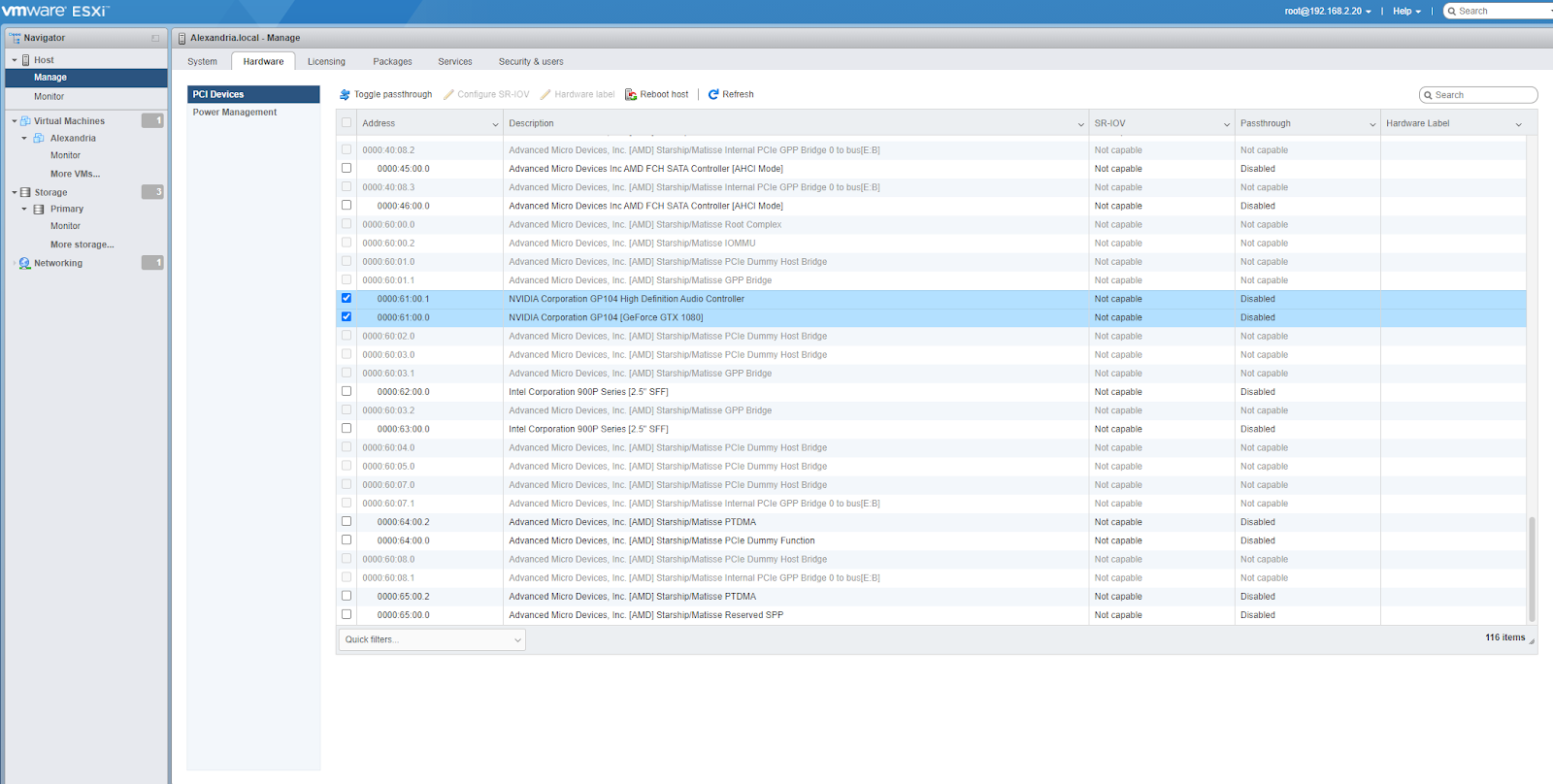Click the Toggle passthrough button label
1553x784 pixels.
click(x=393, y=94)
